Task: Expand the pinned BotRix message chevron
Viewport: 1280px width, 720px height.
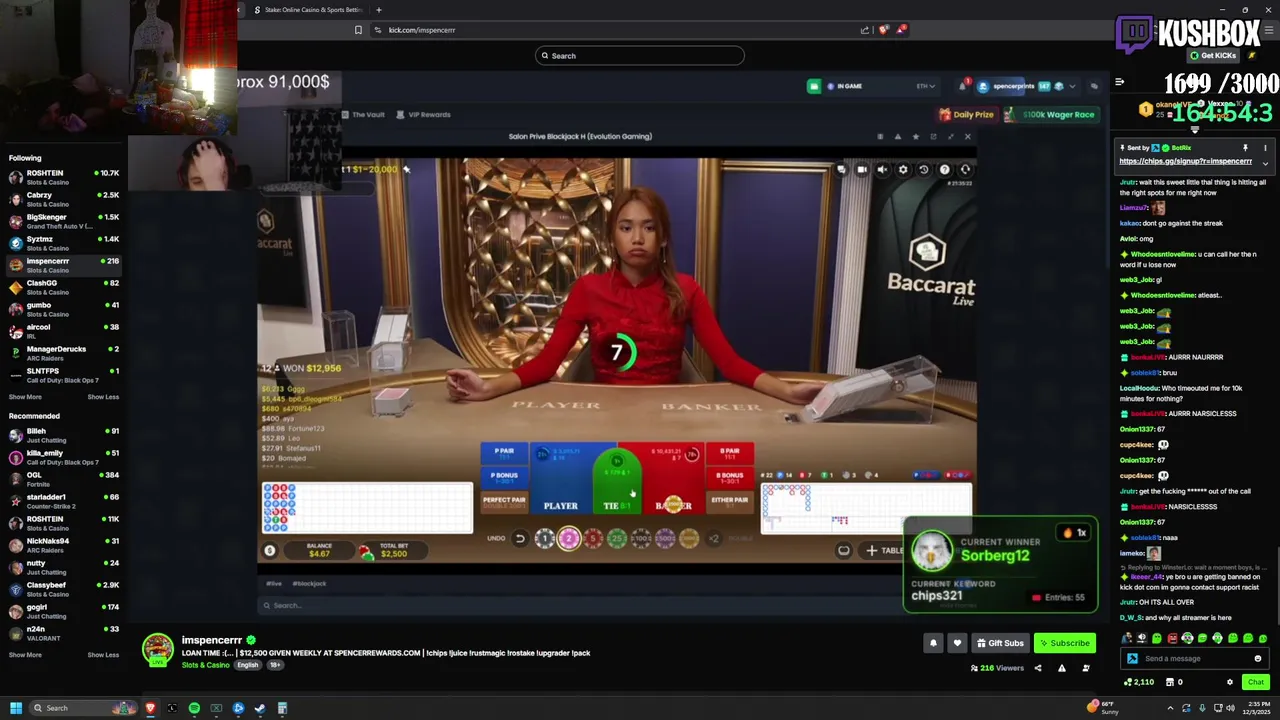Action: [x=1265, y=163]
